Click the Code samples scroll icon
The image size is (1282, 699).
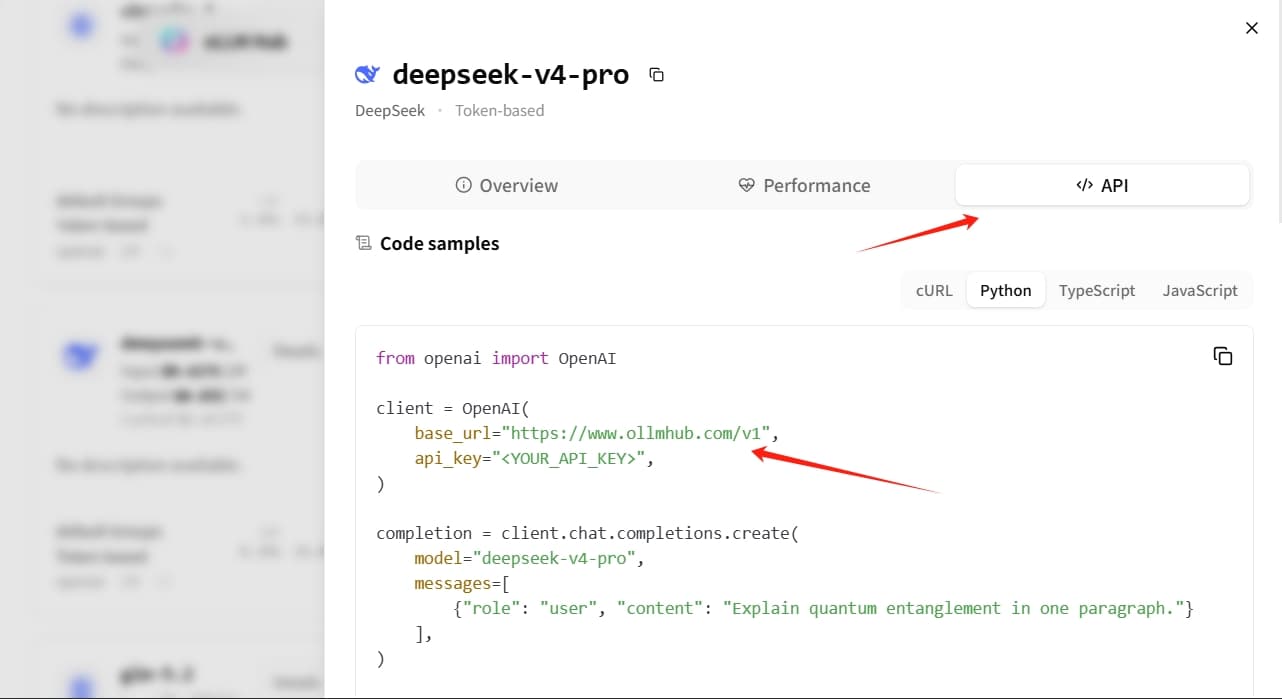click(x=363, y=243)
